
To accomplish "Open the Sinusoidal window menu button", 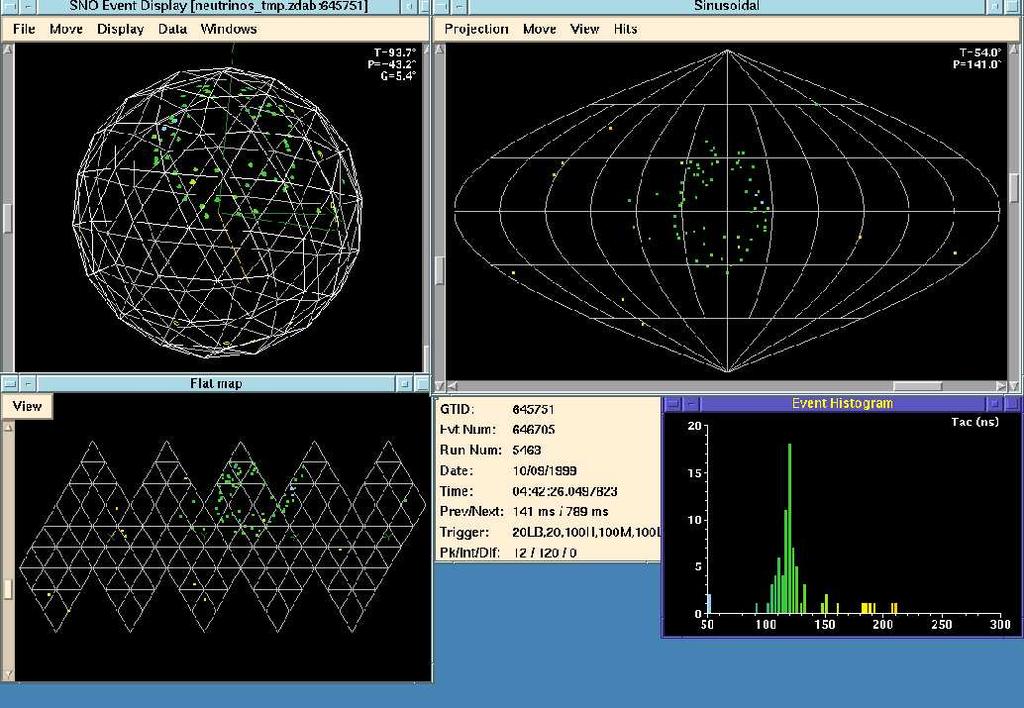I will pyautogui.click(x=441, y=7).
